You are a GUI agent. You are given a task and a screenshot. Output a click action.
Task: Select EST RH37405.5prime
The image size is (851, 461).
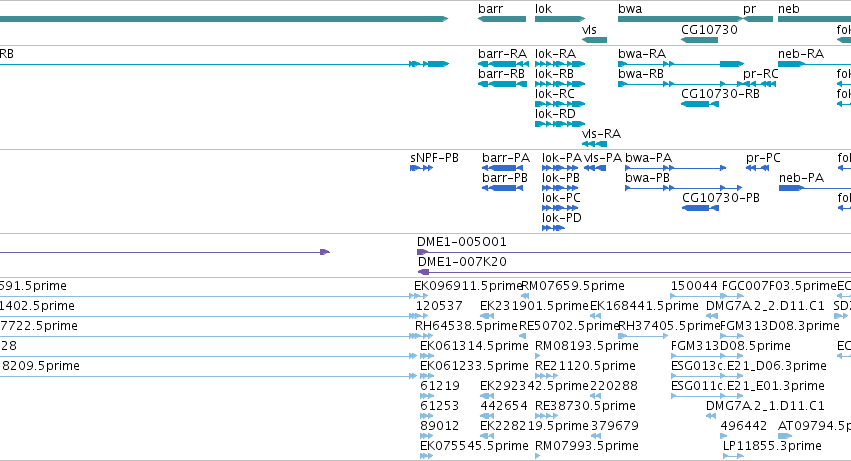(643, 337)
